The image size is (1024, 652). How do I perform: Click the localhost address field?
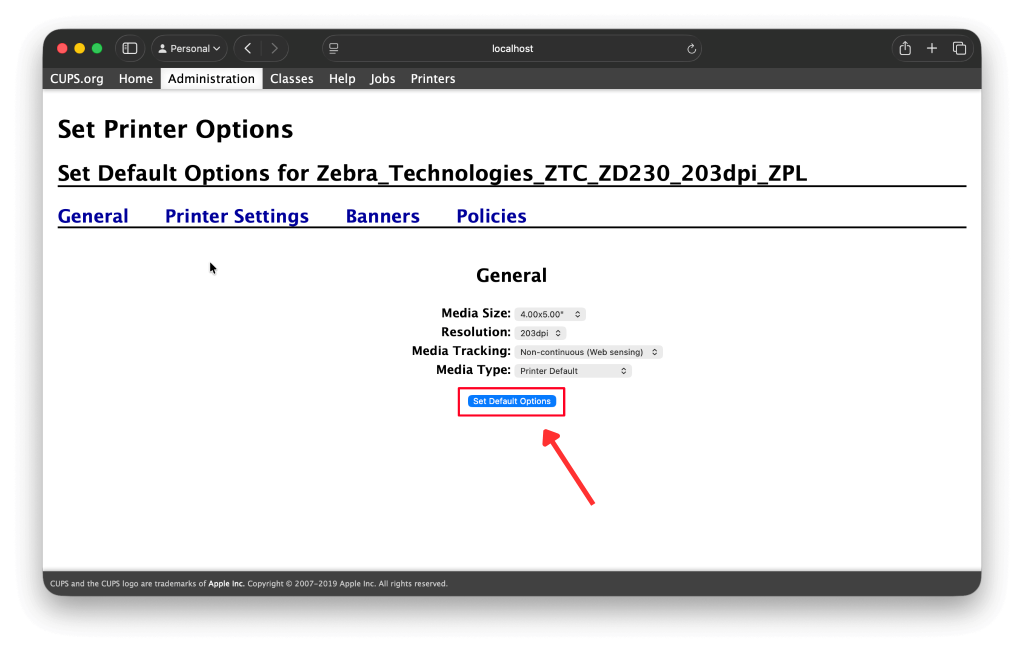[x=510, y=48]
